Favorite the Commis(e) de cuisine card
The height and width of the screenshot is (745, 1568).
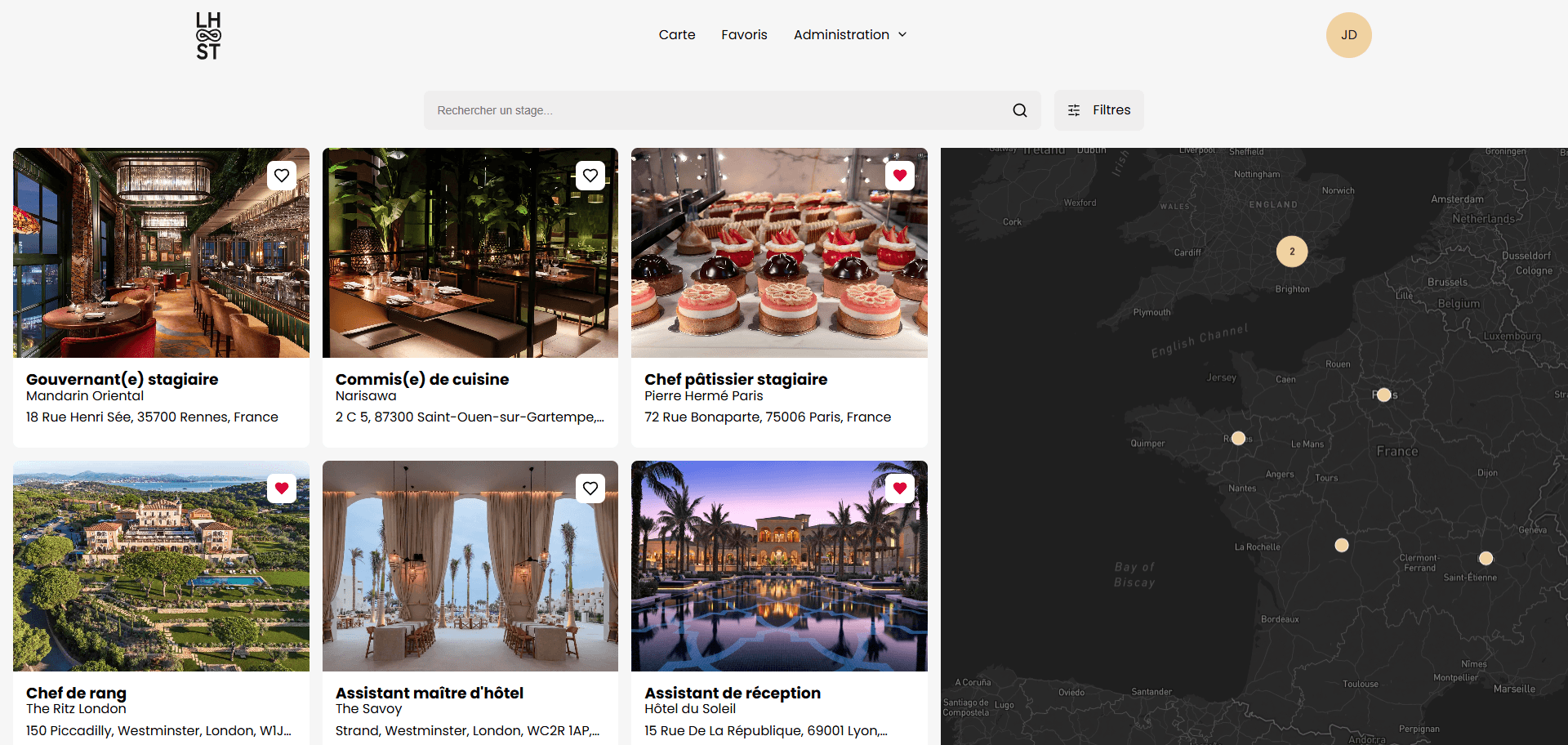pyautogui.click(x=590, y=176)
